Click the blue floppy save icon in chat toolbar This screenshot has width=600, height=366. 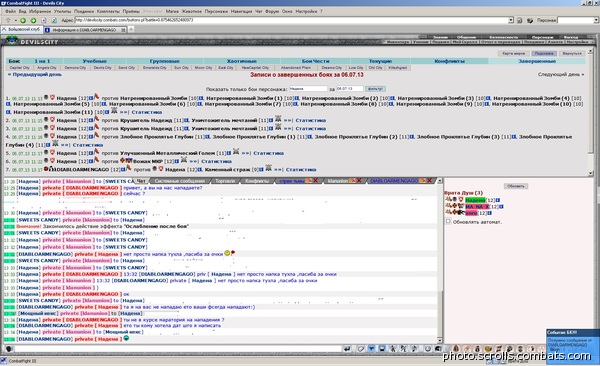(382, 349)
